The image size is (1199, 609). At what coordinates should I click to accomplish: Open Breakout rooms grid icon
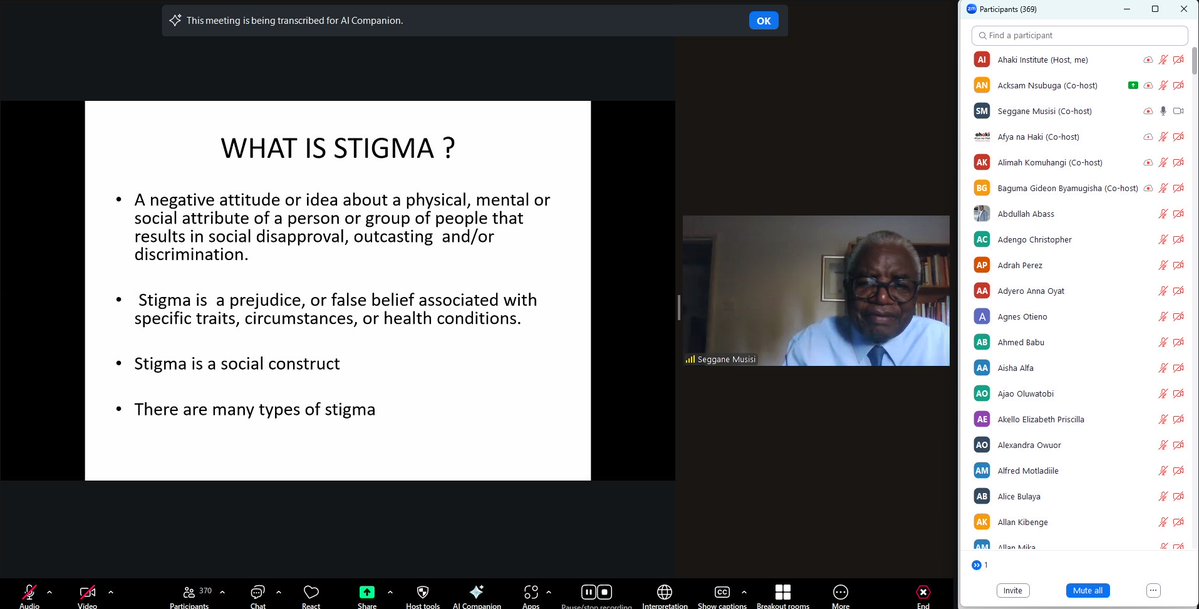[783, 592]
